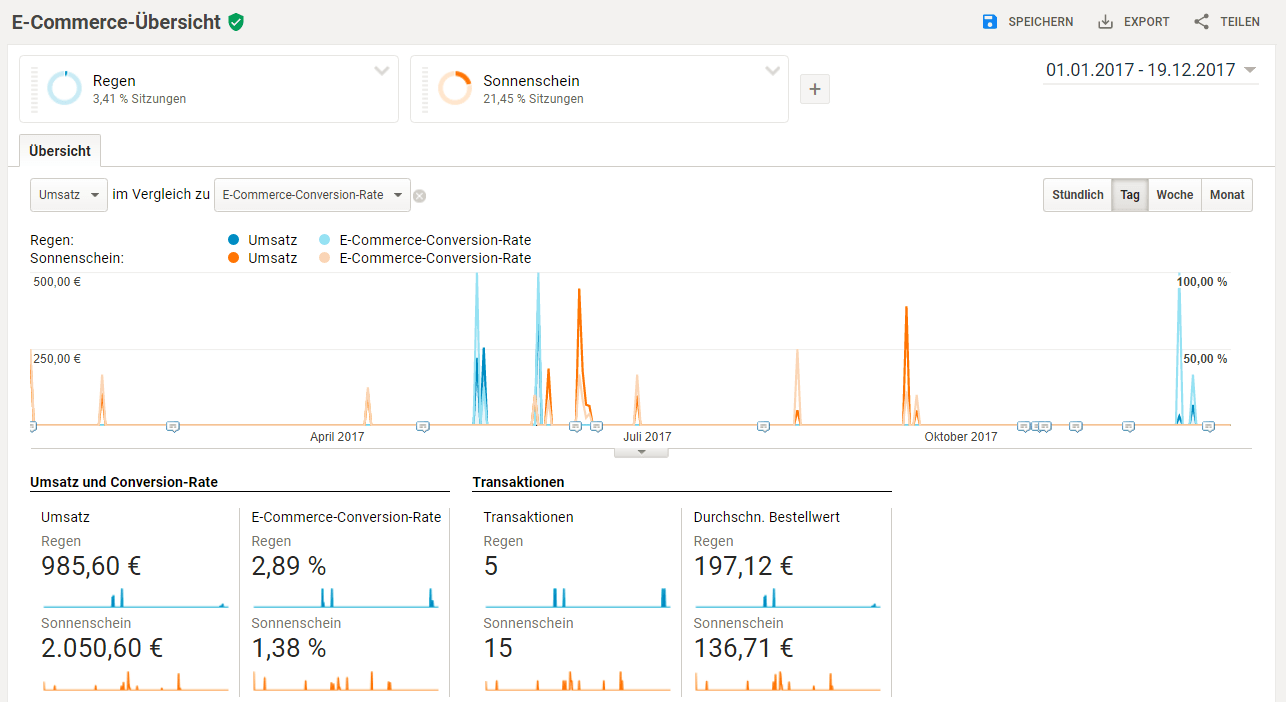The width and height of the screenshot is (1286, 702).
Task: Click annotation marker near April 2017
Action: point(422,427)
